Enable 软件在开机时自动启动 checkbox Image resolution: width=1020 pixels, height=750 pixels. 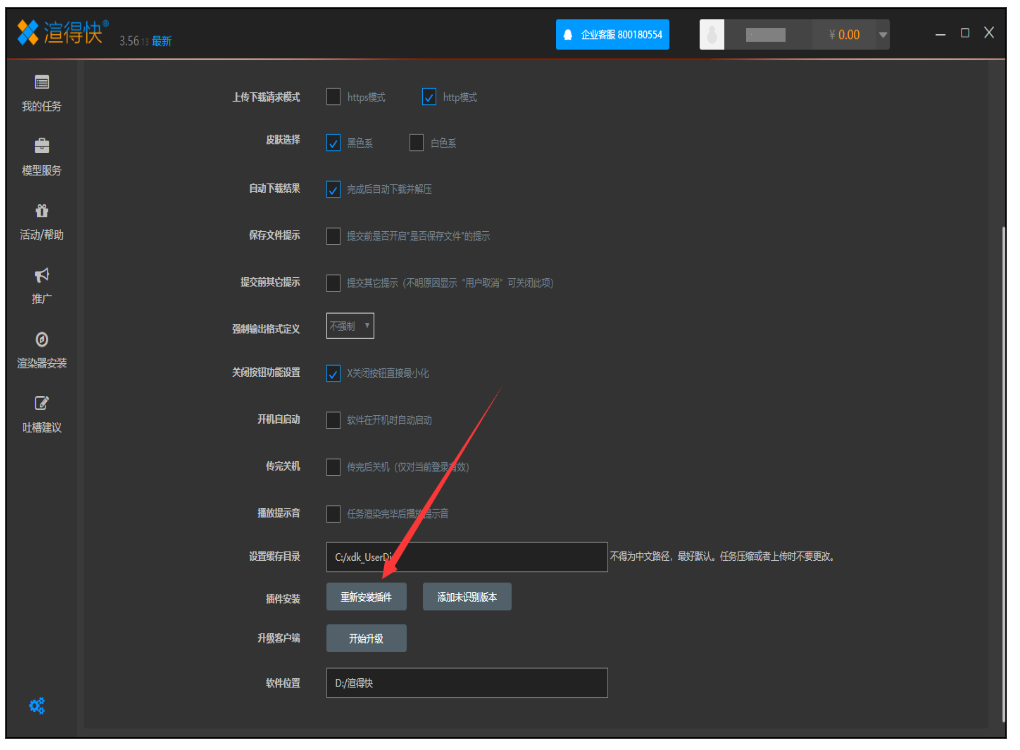[x=334, y=420]
